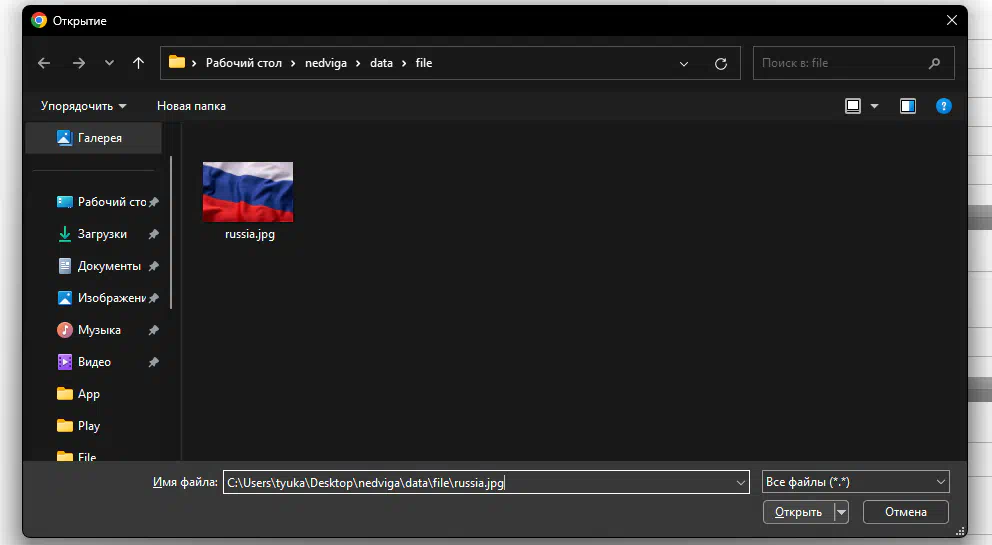Navigate to data breadcrumb folder
The height and width of the screenshot is (545, 992).
point(381,63)
